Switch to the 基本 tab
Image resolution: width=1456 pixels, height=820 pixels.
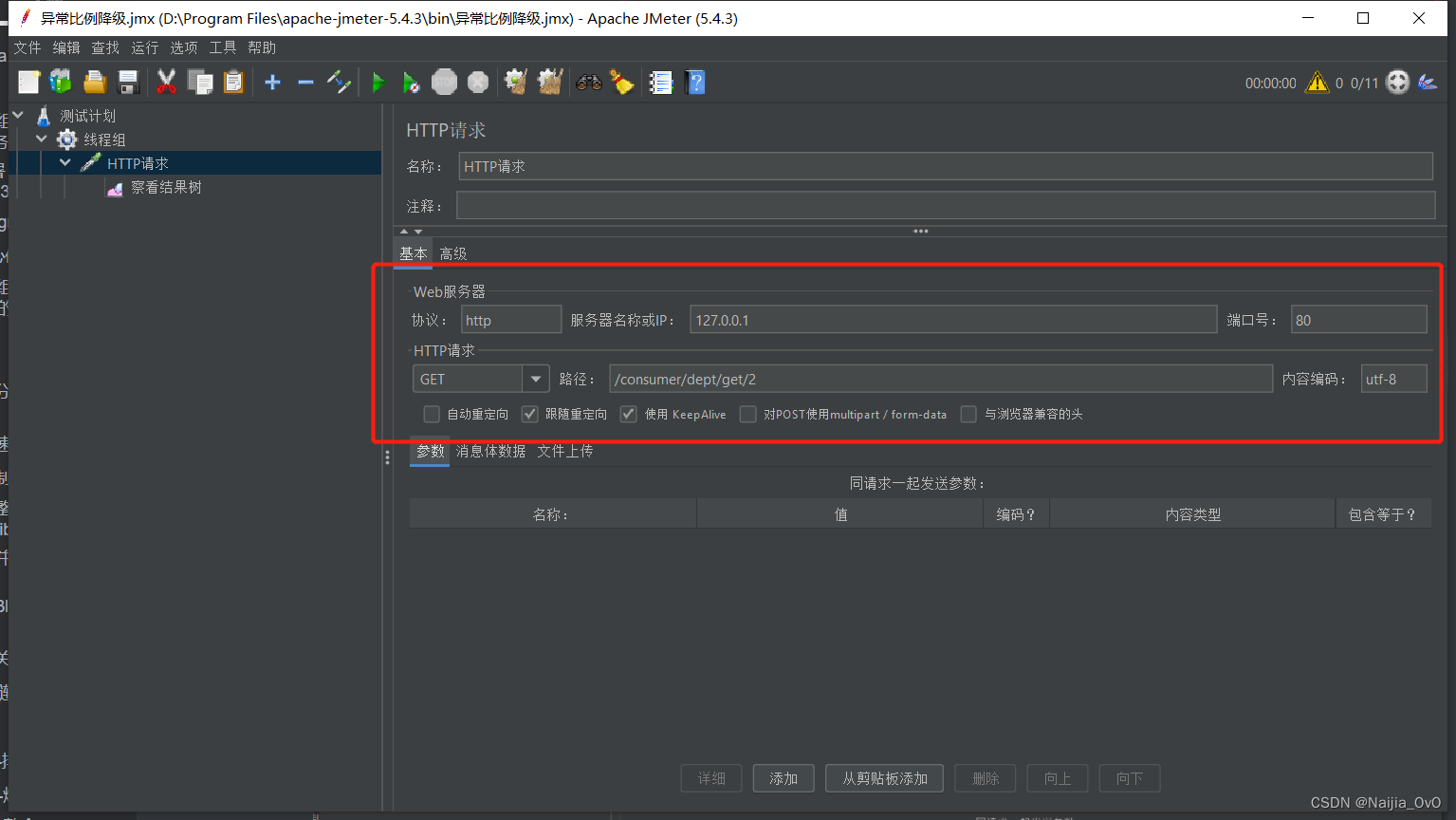click(x=414, y=253)
